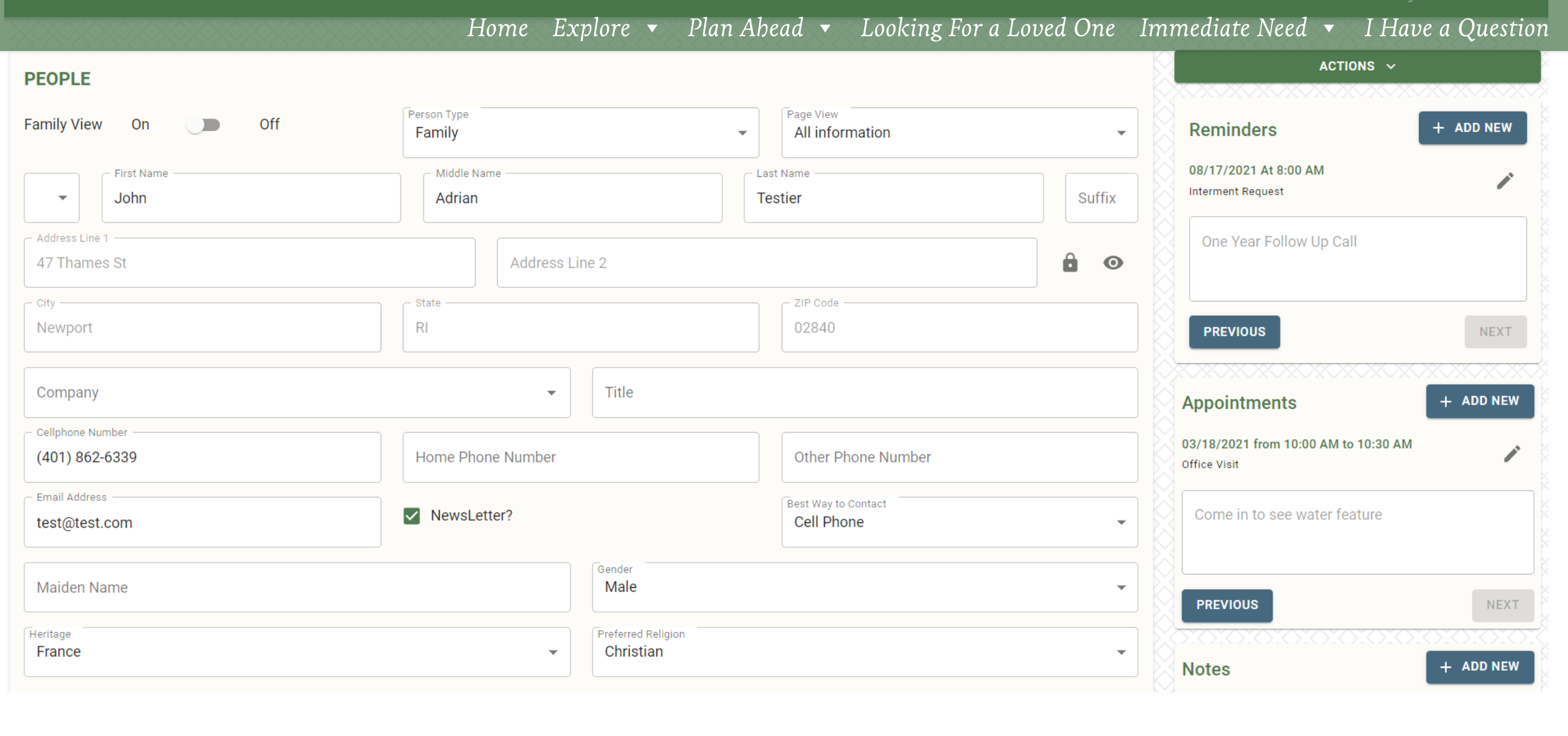Image resolution: width=1568 pixels, height=736 pixels.
Task: Add a new appointment
Action: click(x=1479, y=401)
